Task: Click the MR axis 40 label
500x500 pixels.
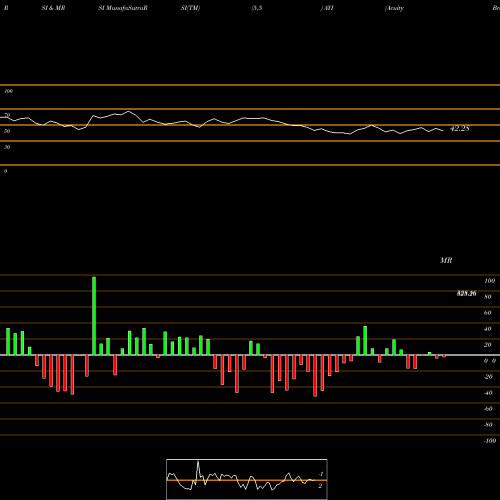Action: click(x=488, y=329)
